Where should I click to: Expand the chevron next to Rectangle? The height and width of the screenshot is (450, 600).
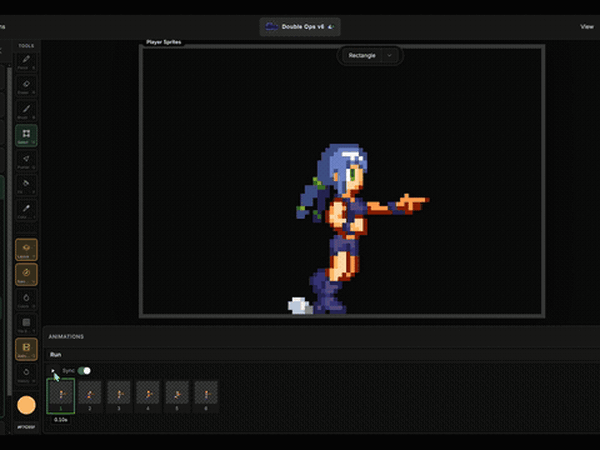pyautogui.click(x=390, y=55)
